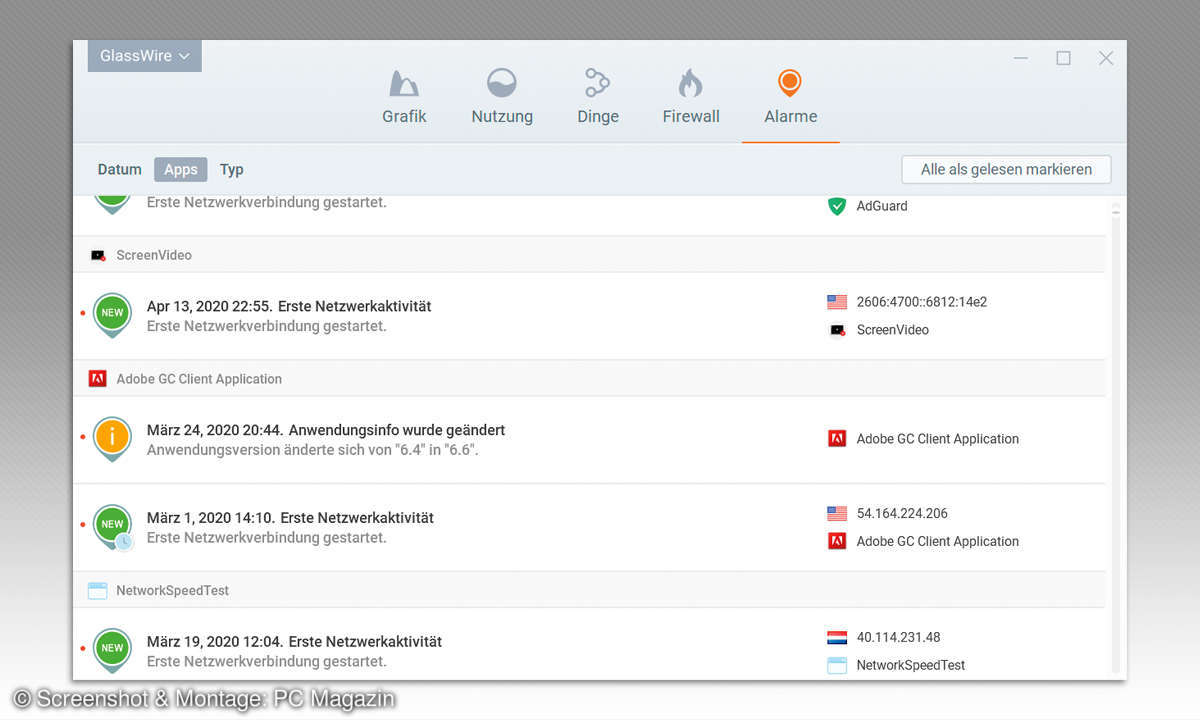Click NetworkSpeedTest icon below 40.114.231.48
This screenshot has width=1200, height=720.
point(837,666)
